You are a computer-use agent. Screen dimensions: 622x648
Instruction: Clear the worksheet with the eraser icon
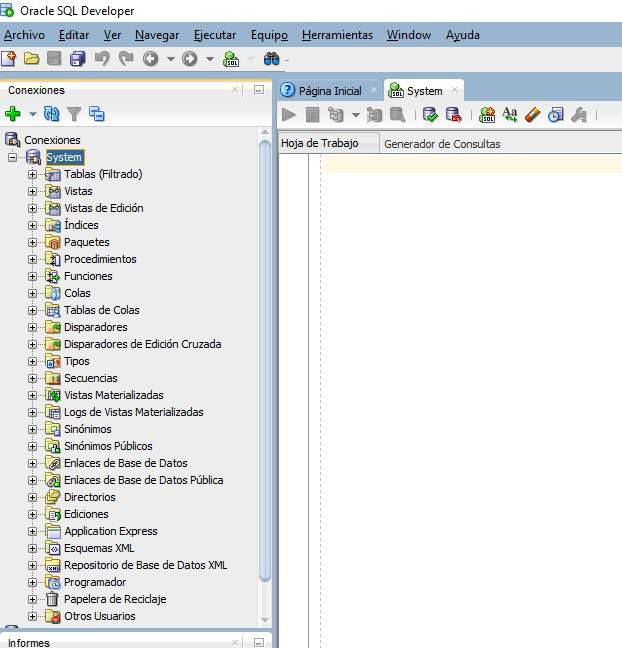[532, 115]
